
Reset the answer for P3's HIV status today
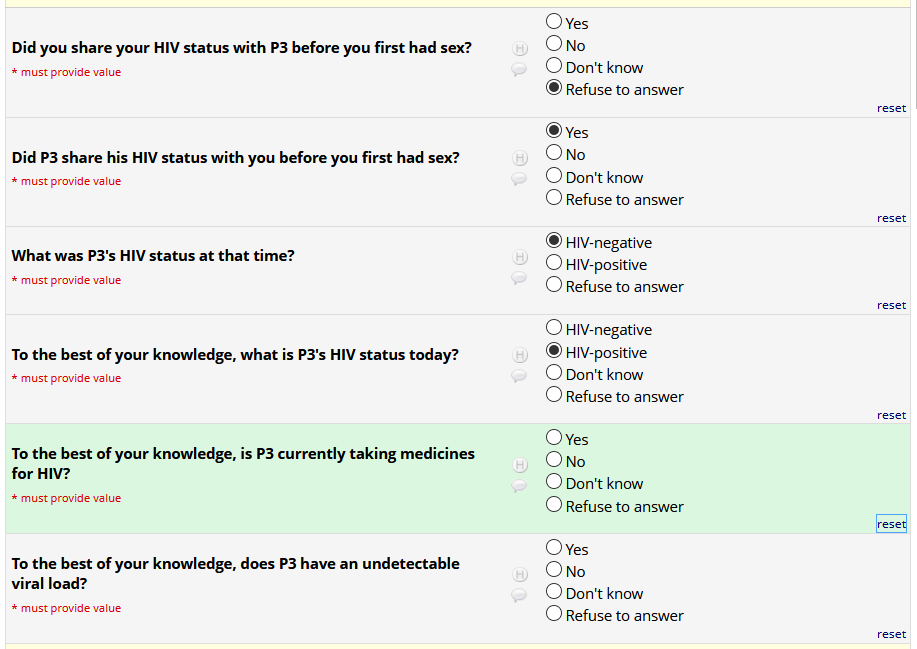(891, 415)
